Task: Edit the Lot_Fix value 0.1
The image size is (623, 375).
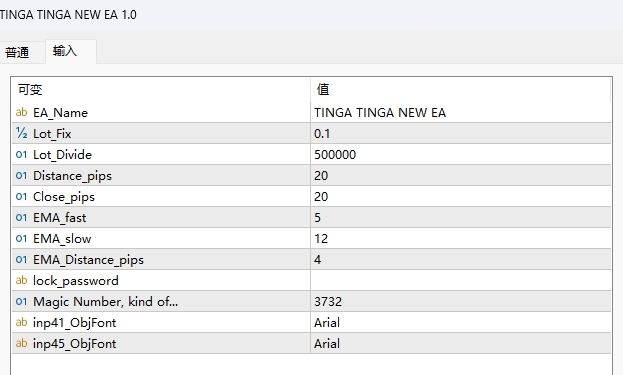Action: [x=460, y=133]
